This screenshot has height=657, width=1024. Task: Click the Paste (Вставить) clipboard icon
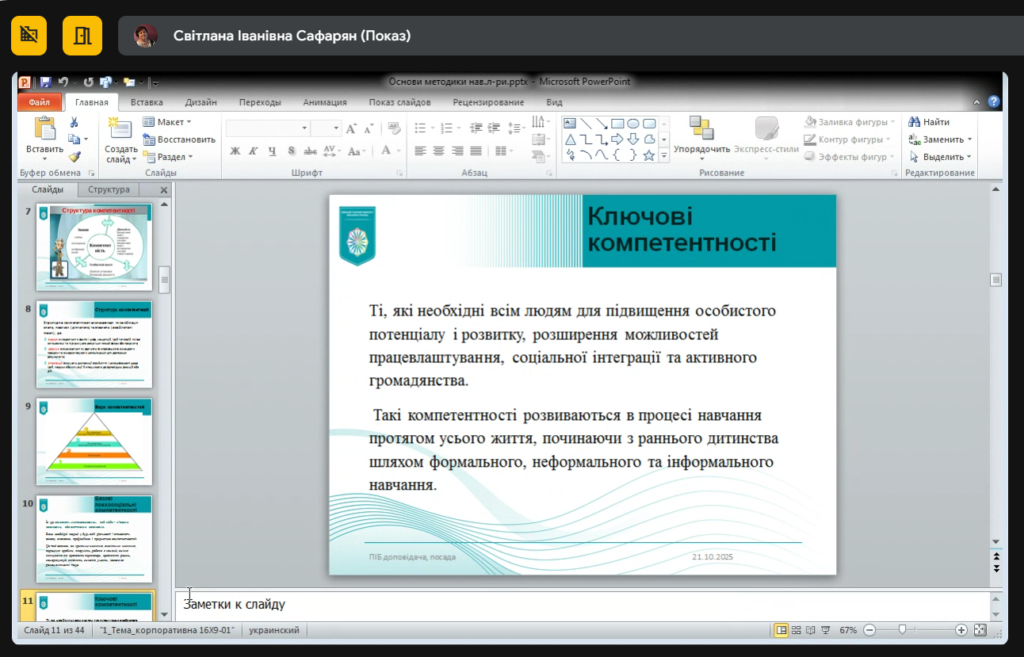point(44,128)
